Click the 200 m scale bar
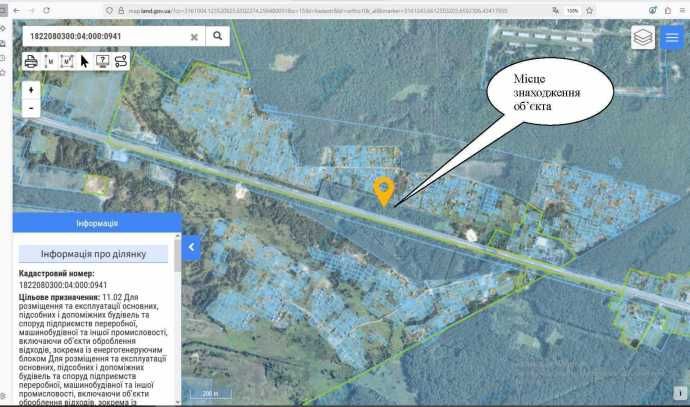This screenshot has width=690, height=407. click(210, 394)
